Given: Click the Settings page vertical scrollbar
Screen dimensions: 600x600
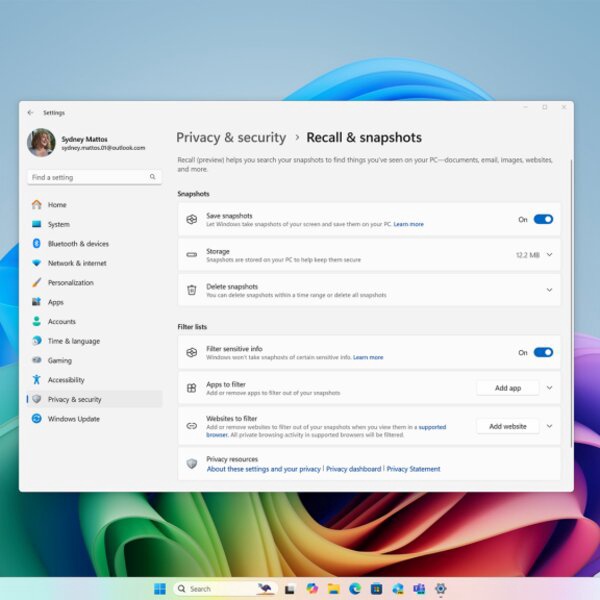Looking at the screenshot, I should tap(571, 303).
